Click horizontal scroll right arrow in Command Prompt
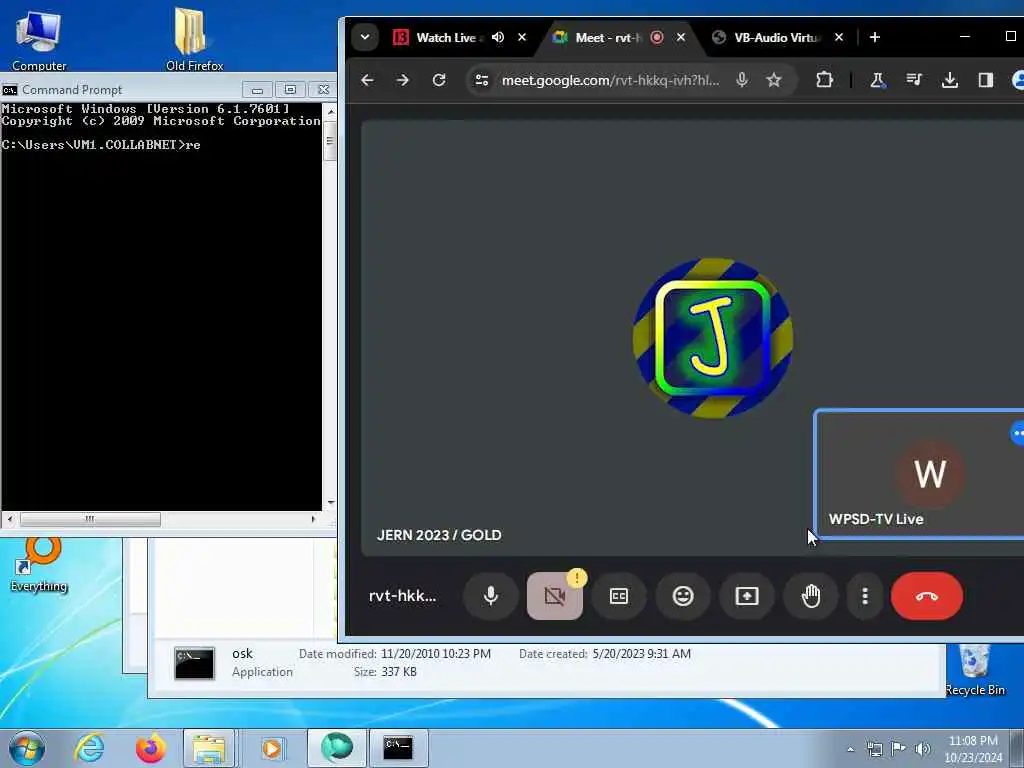This screenshot has height=768, width=1024. (313, 519)
